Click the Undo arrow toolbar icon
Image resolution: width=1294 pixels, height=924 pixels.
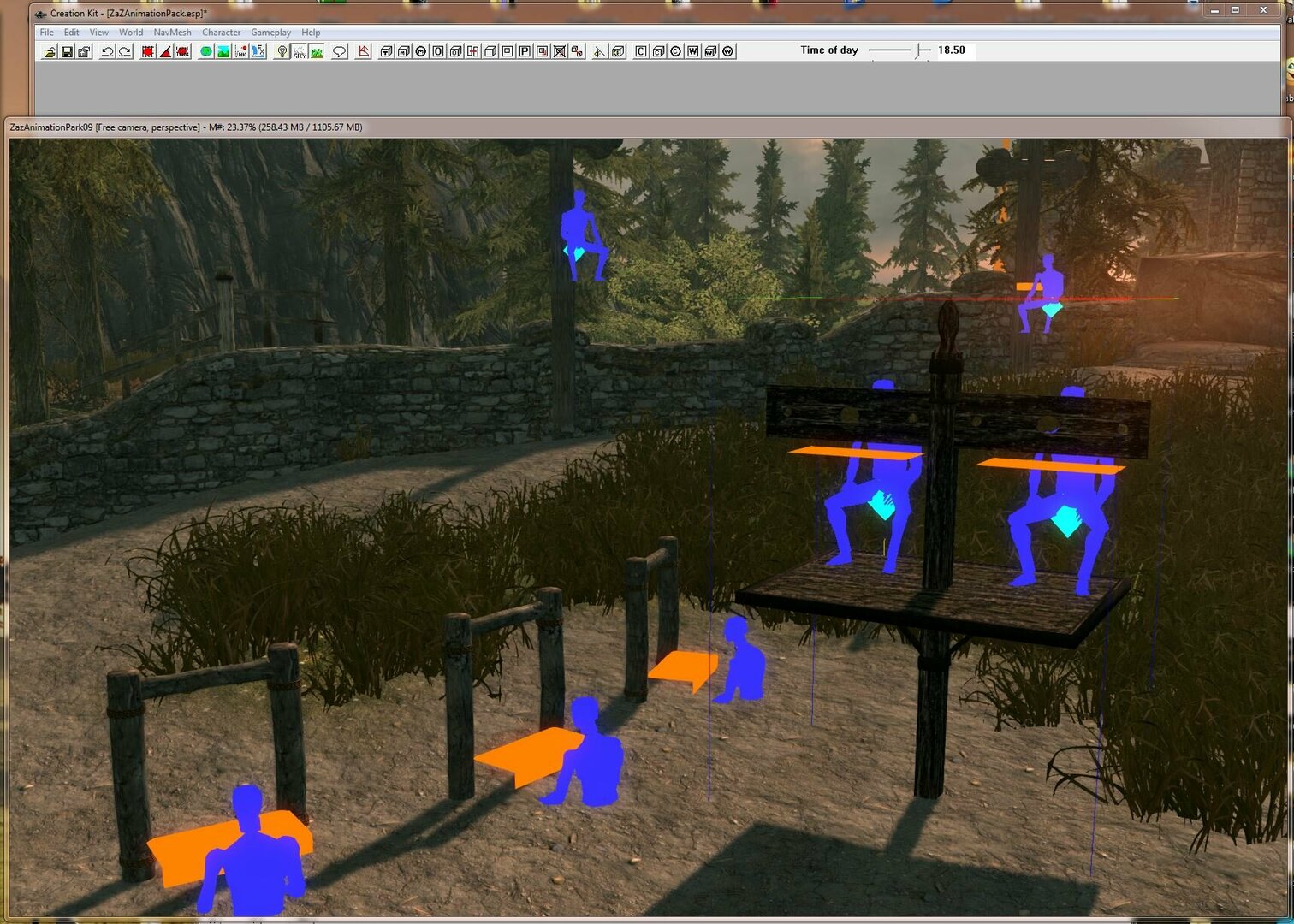107,51
